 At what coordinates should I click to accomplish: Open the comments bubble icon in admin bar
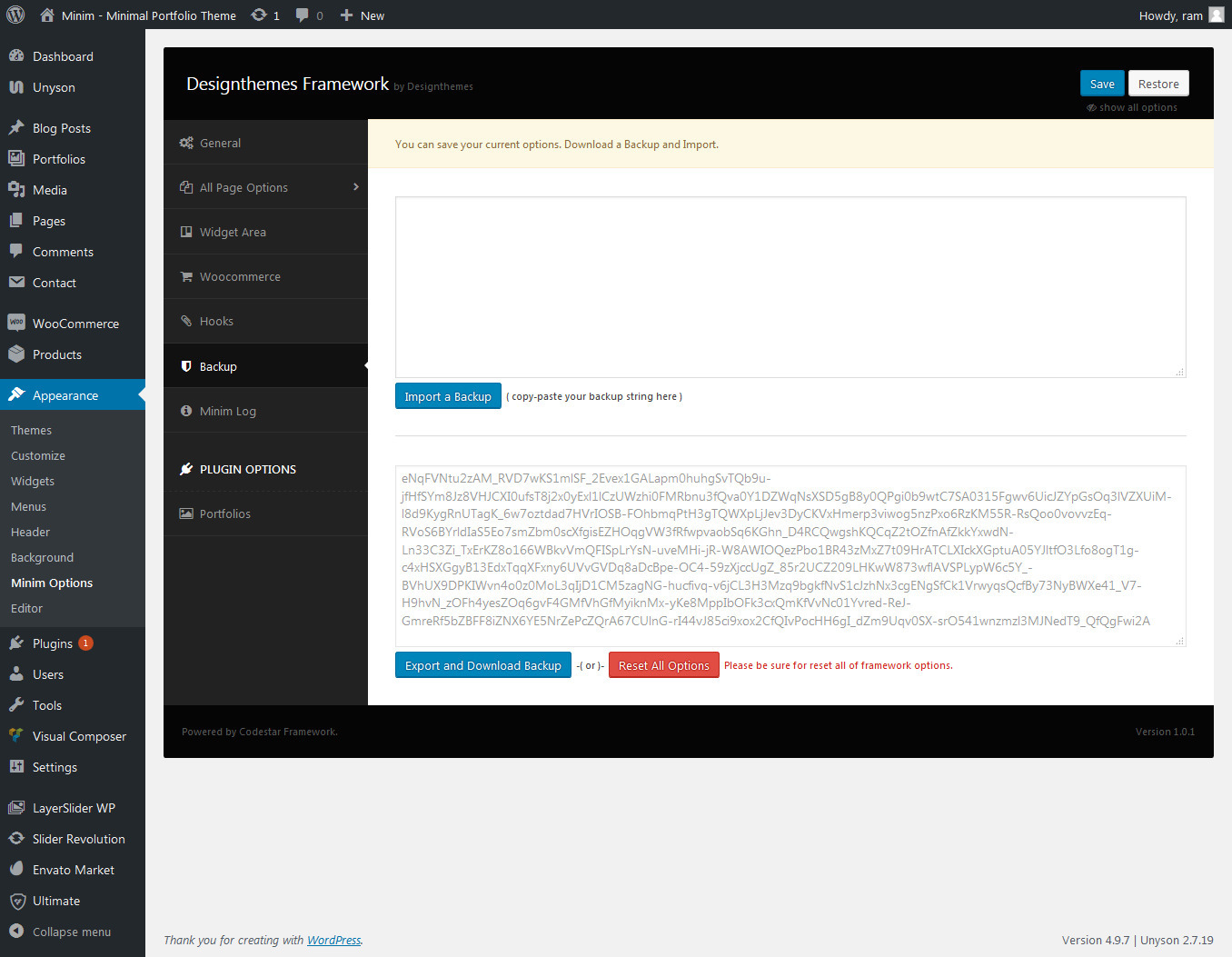tap(303, 15)
